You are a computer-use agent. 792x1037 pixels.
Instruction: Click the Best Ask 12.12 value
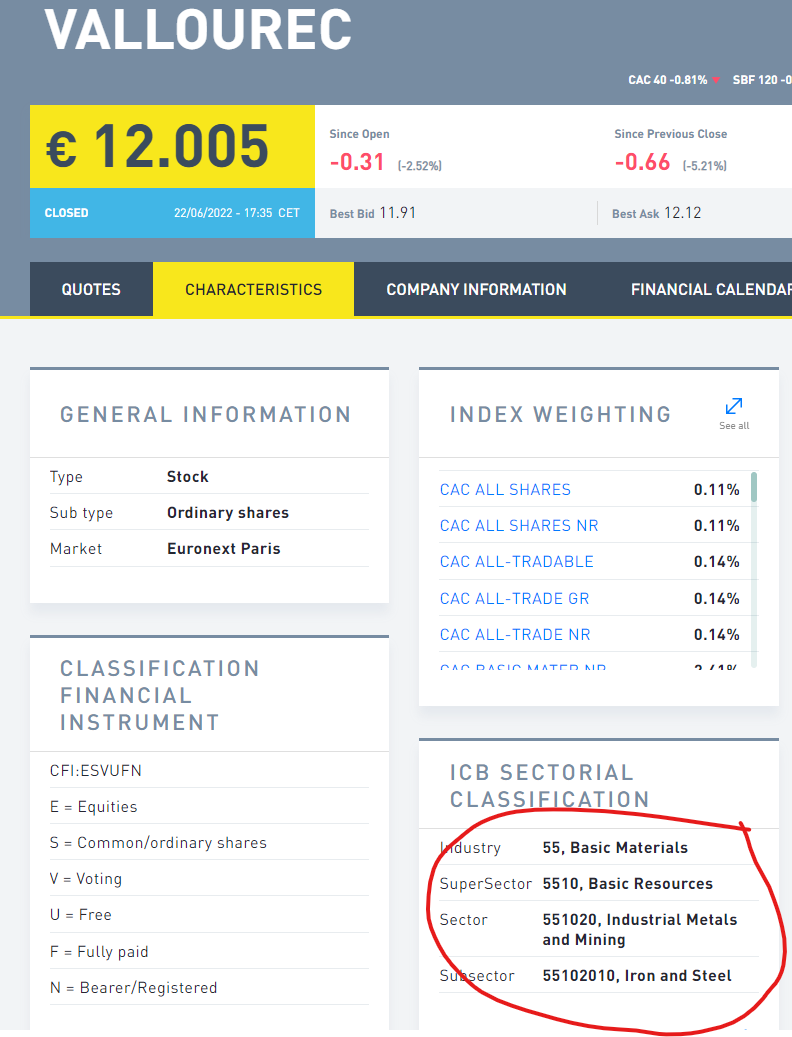pos(682,213)
